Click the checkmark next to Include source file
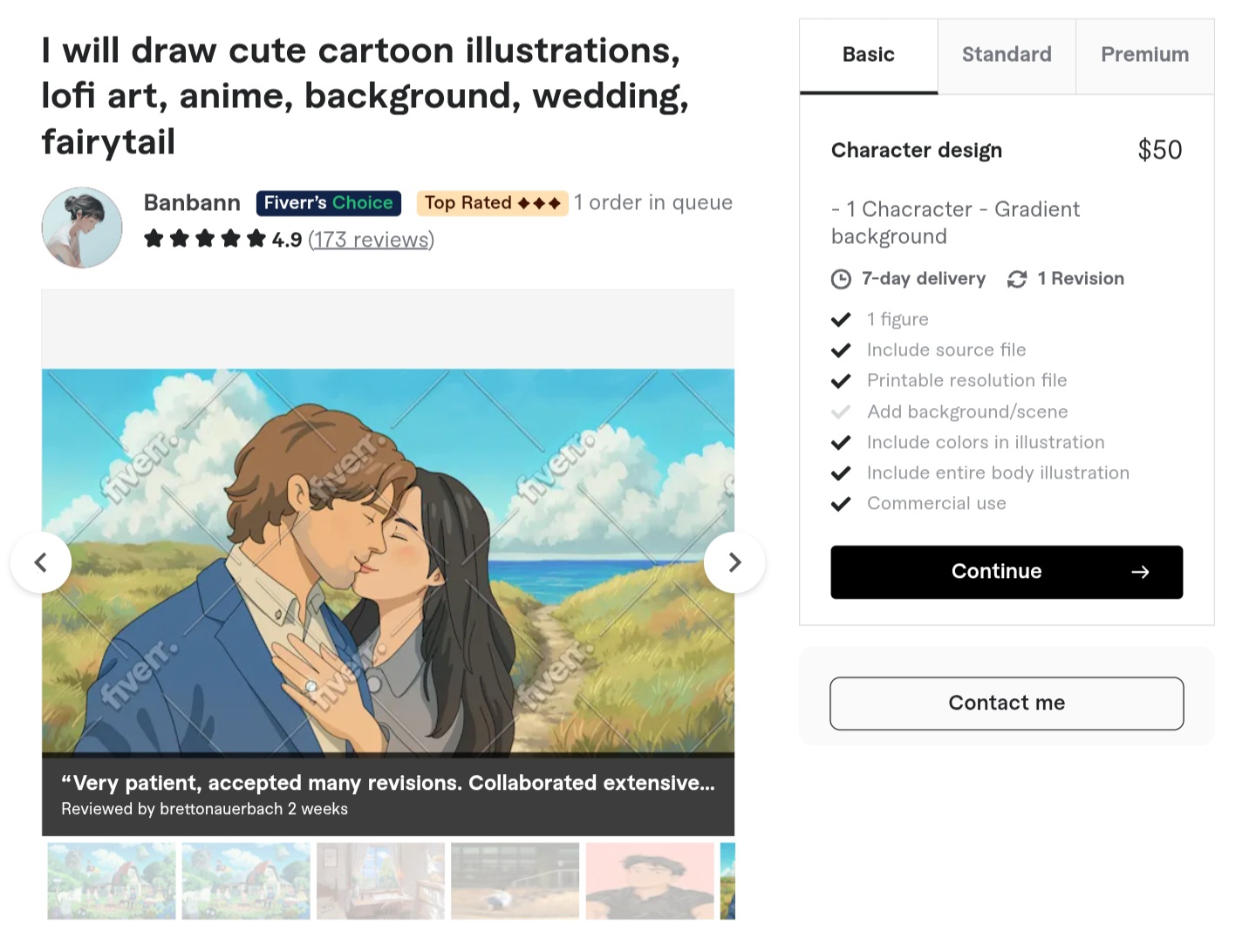Image resolution: width=1256 pixels, height=952 pixels. pyautogui.click(x=841, y=350)
